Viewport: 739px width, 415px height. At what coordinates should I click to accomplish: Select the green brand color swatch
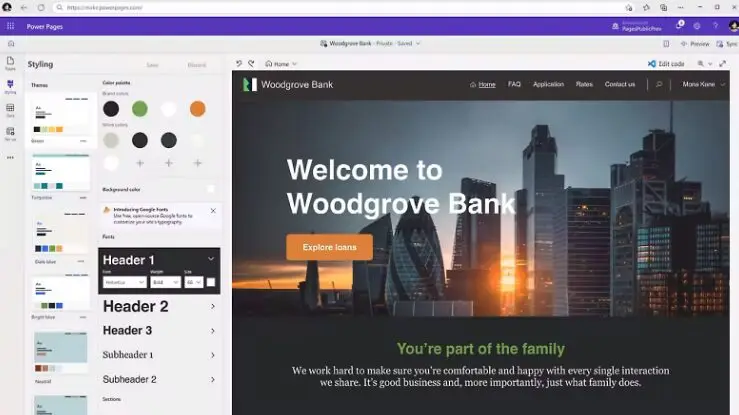coord(140,109)
